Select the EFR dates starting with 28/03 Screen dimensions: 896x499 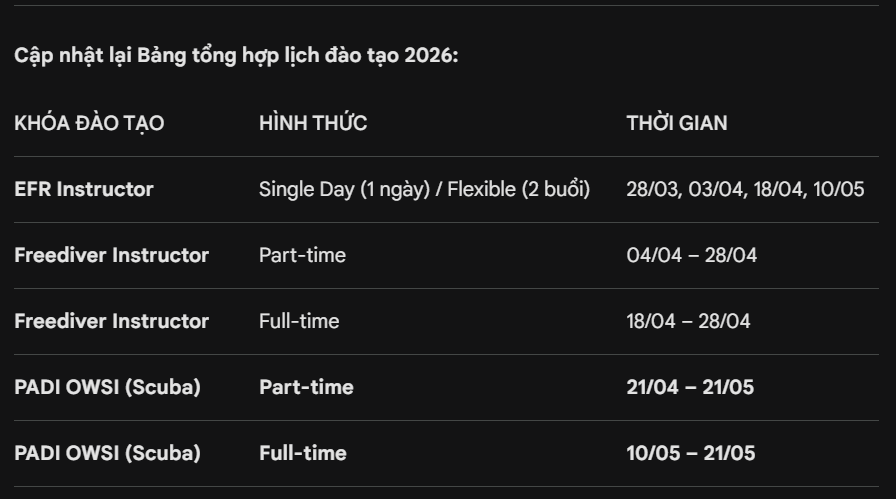point(745,189)
